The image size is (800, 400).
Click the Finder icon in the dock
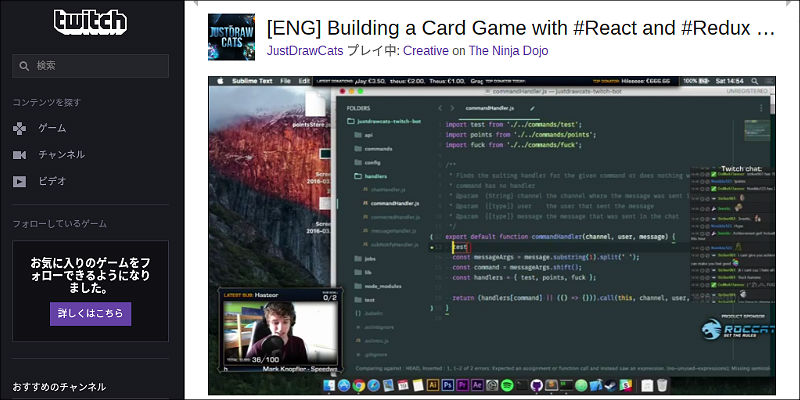[x=329, y=385]
